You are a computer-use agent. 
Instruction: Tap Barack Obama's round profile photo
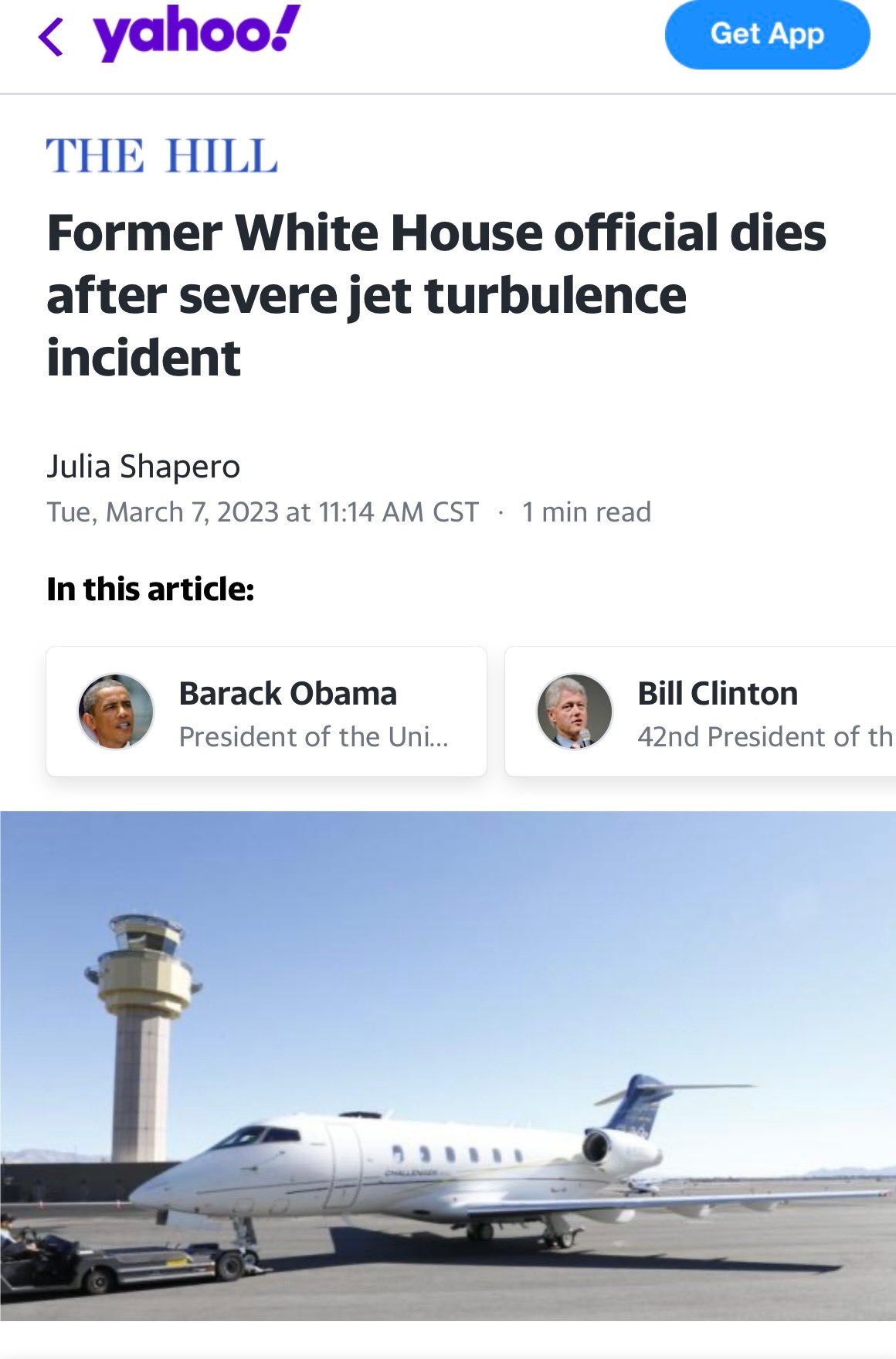pos(116,711)
